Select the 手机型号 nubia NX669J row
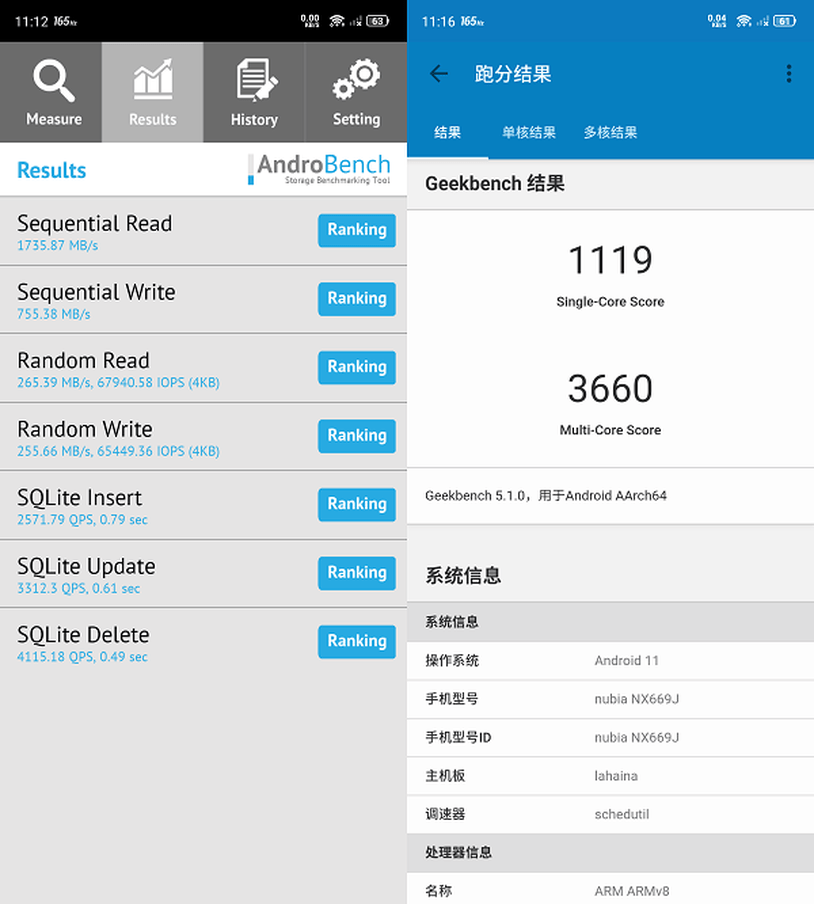This screenshot has width=814, height=904. pyautogui.click(x=610, y=699)
